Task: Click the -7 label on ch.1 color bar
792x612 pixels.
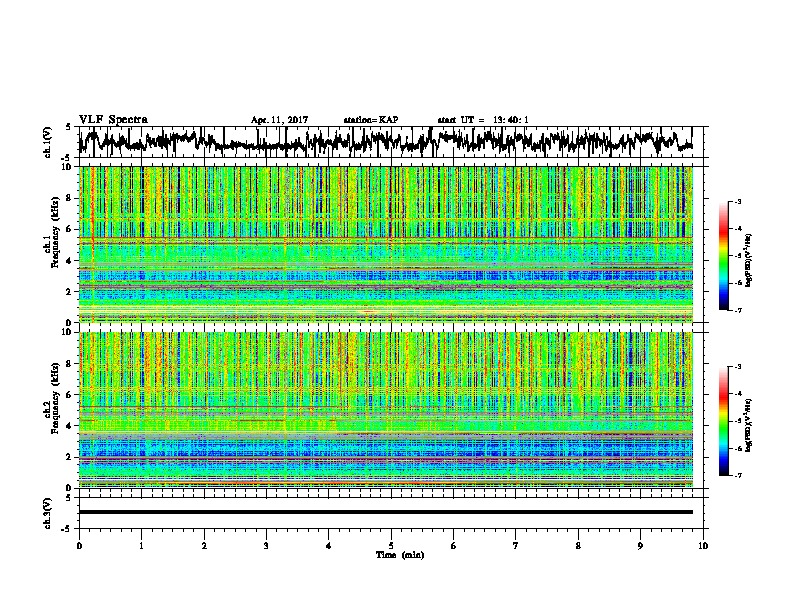Action: click(x=737, y=310)
